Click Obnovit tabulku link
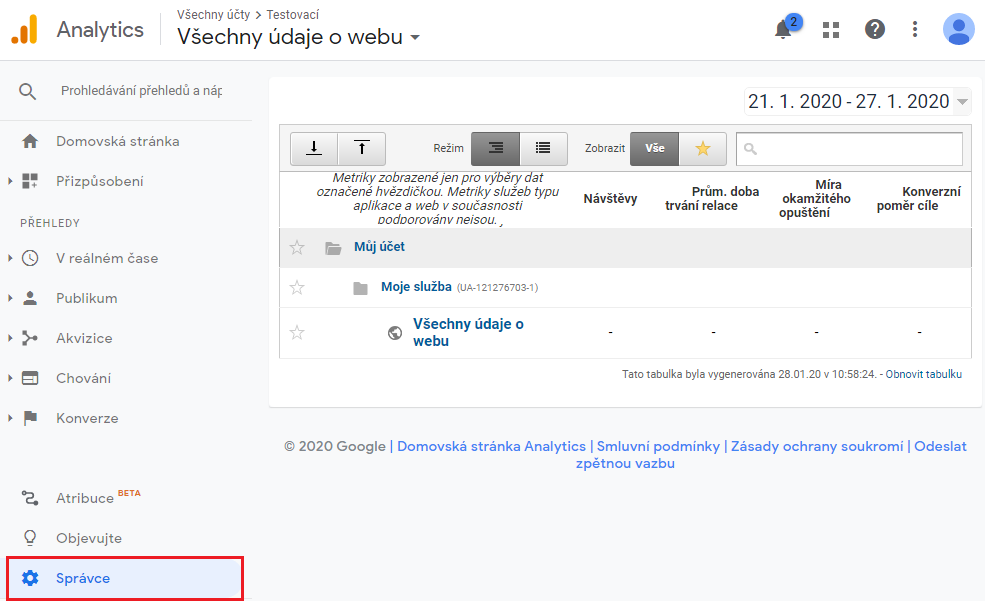The image size is (985, 601). [923, 374]
